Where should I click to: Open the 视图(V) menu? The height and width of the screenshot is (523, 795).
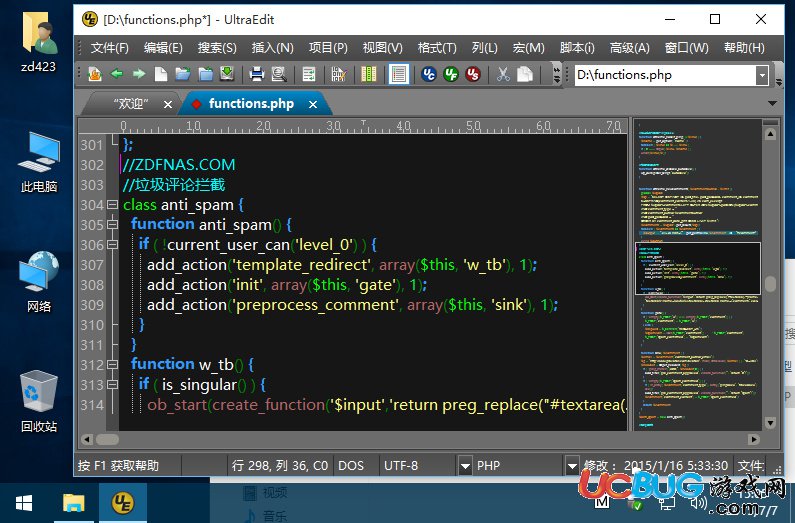coord(382,48)
